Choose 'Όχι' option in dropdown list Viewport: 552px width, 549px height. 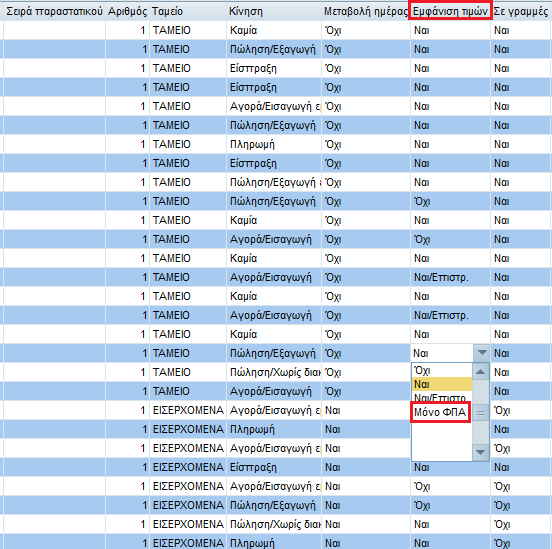pyautogui.click(x=442, y=370)
